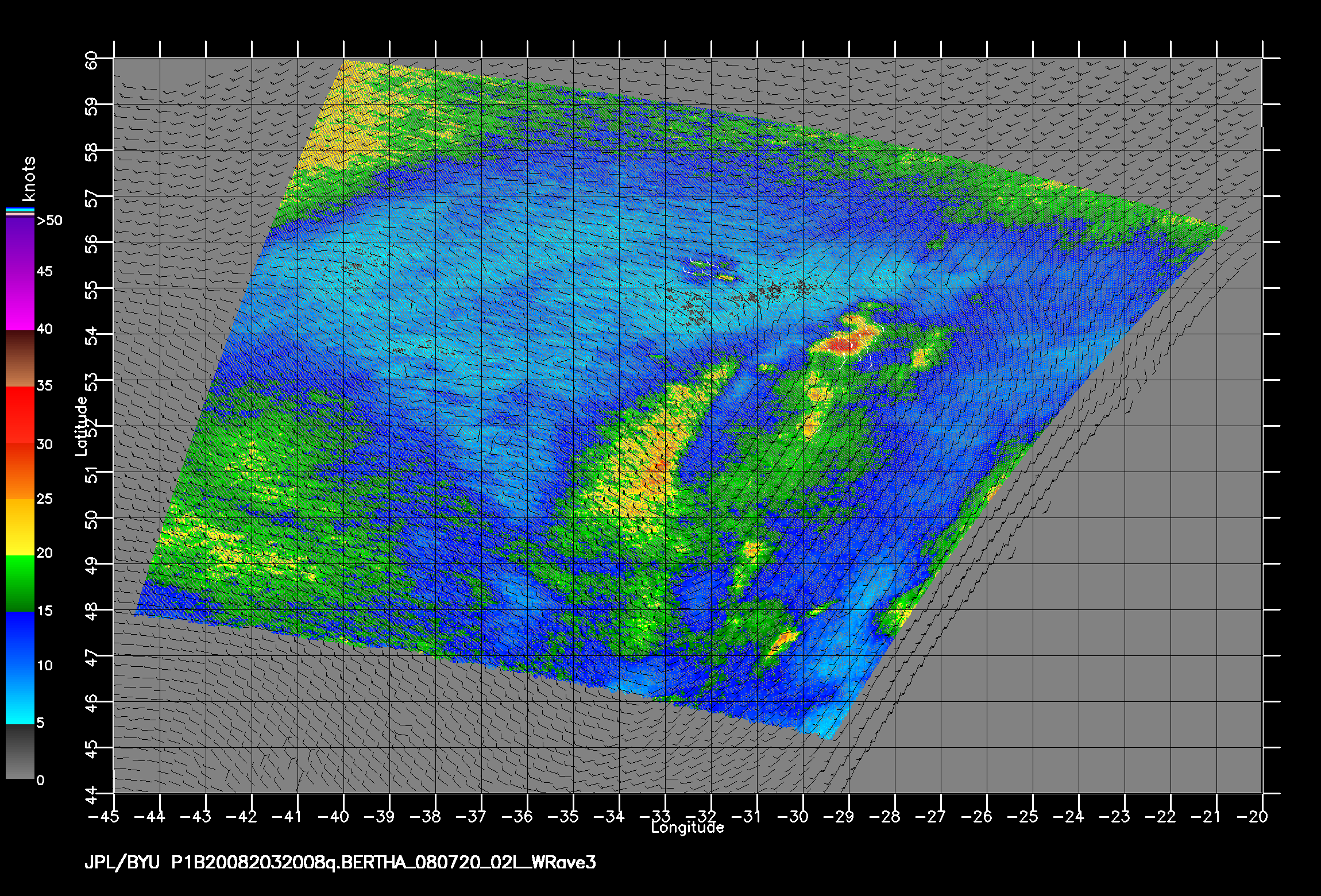Click the '0' knots scale label

coord(40,781)
